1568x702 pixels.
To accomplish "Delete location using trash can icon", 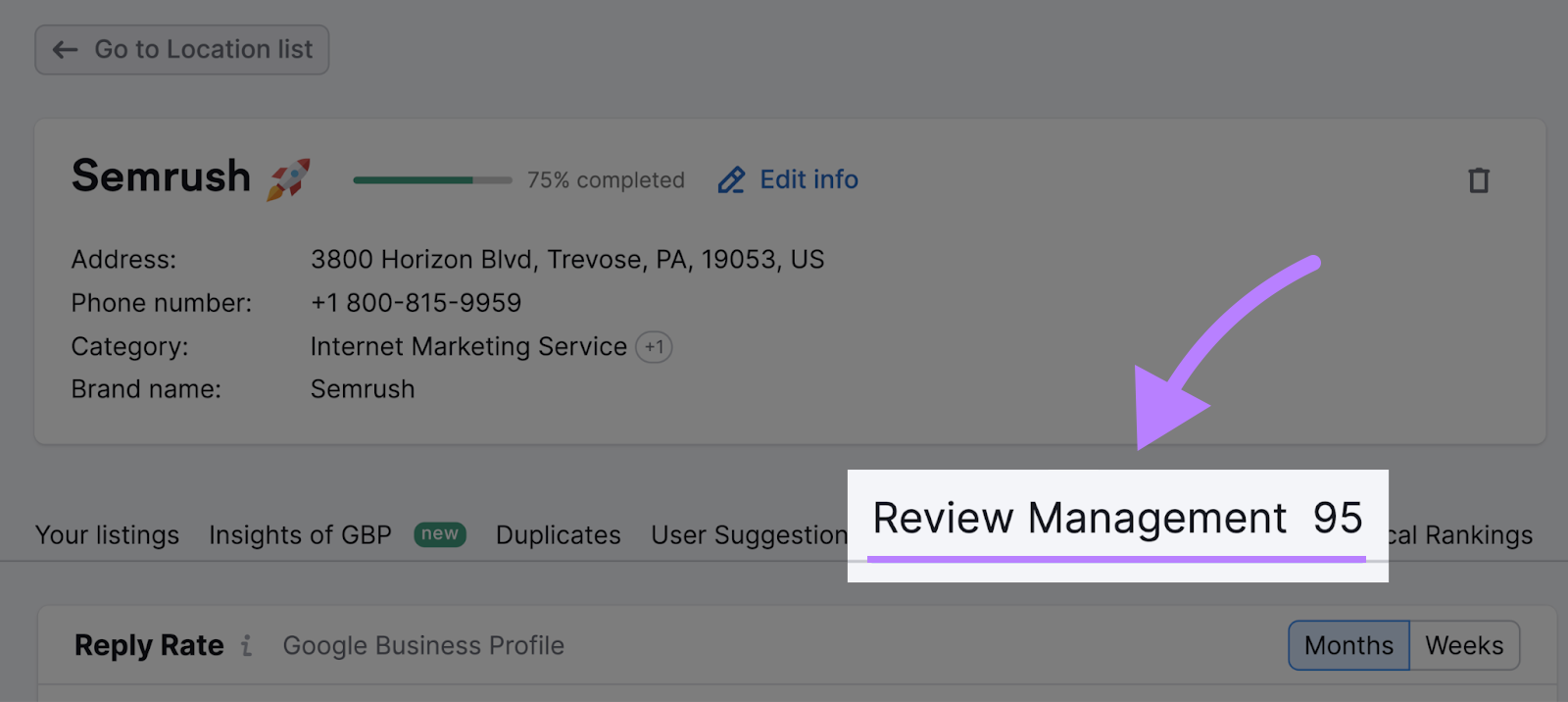I will 1479,180.
